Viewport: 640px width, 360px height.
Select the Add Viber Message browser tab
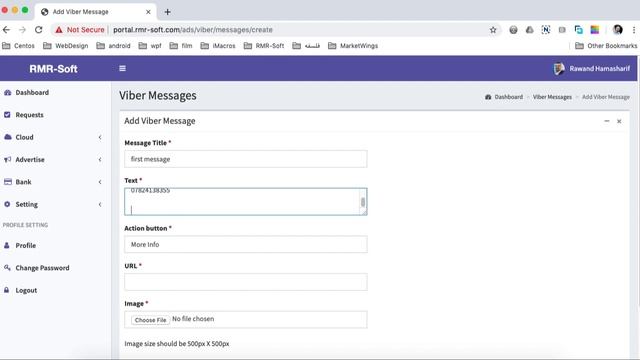coord(96,12)
